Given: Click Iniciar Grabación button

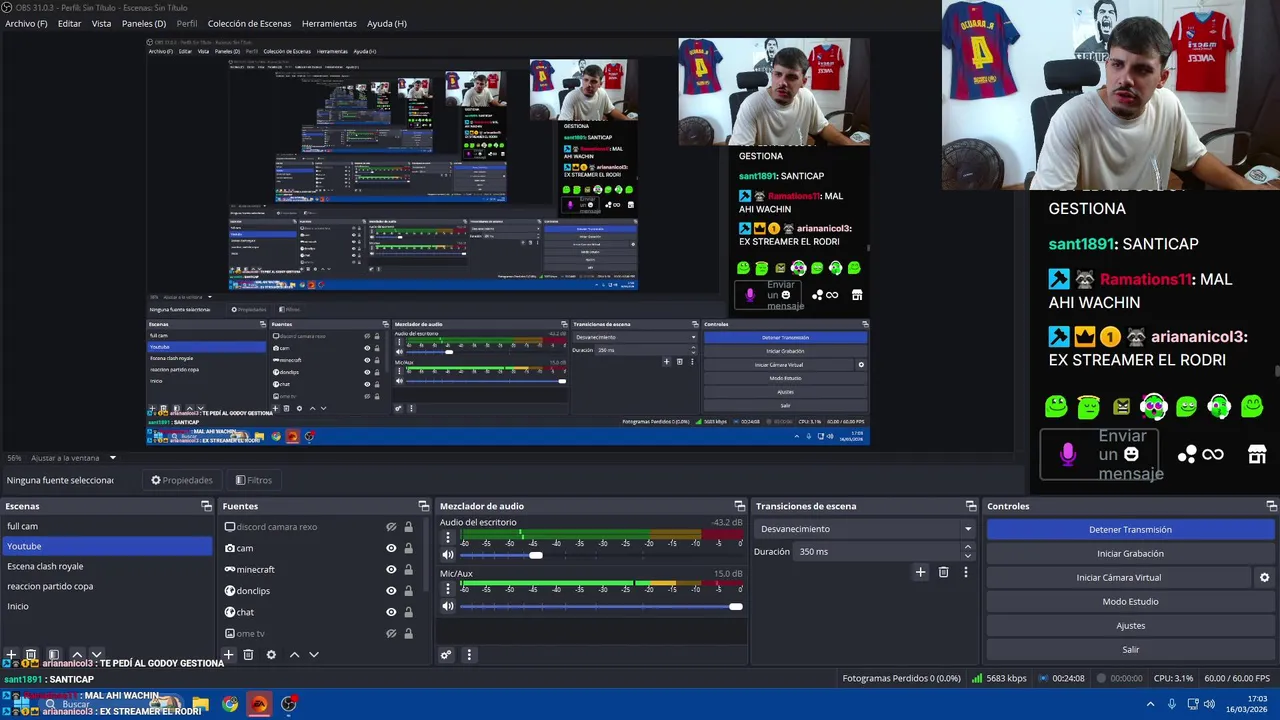Looking at the screenshot, I should (x=1130, y=553).
